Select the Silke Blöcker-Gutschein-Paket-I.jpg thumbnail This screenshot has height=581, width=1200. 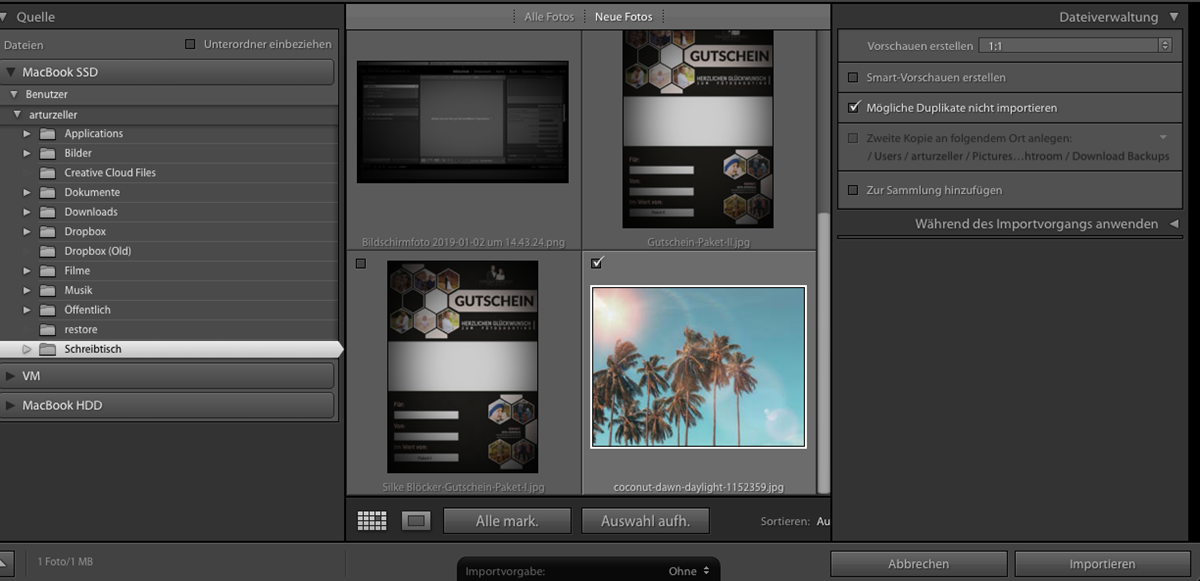point(462,367)
